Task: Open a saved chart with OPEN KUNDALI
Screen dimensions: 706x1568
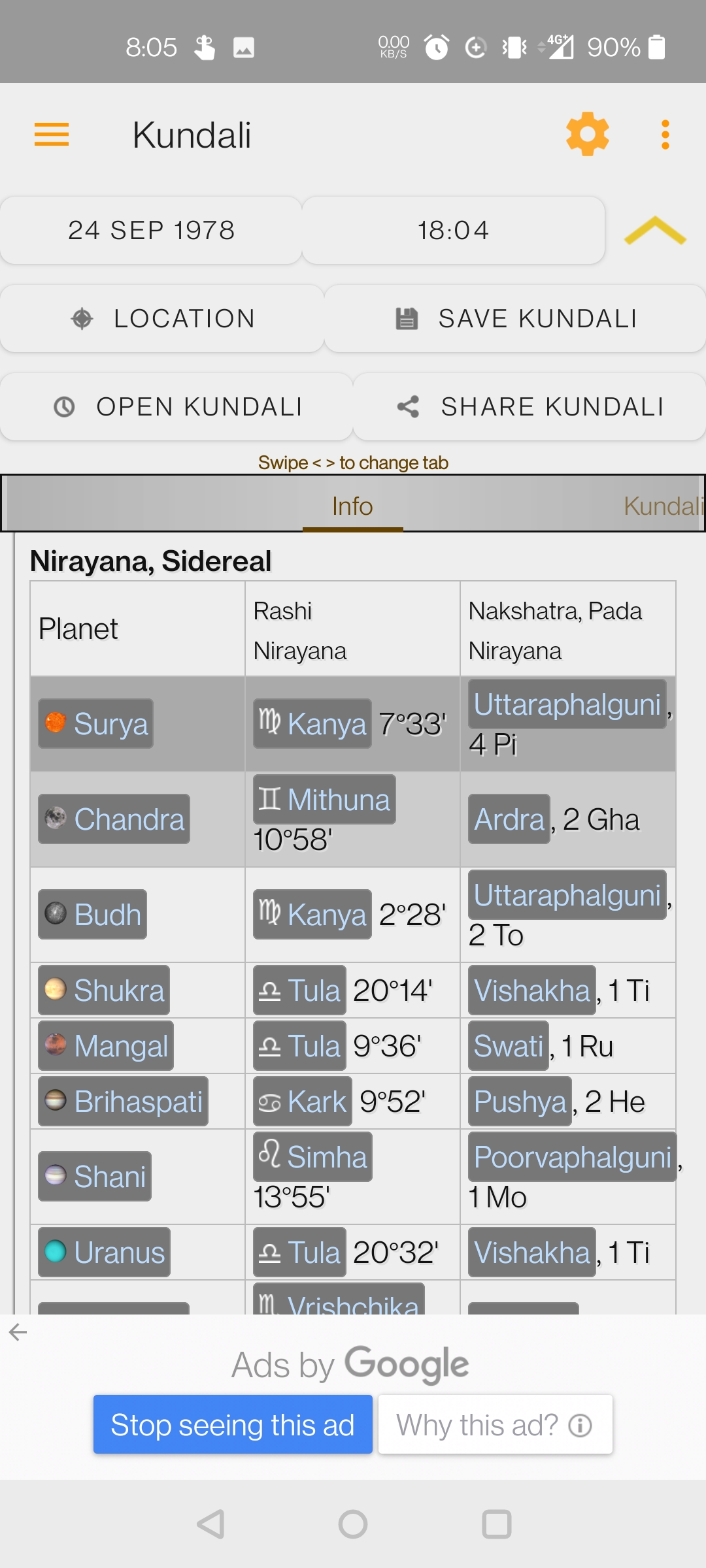Action: (176, 407)
